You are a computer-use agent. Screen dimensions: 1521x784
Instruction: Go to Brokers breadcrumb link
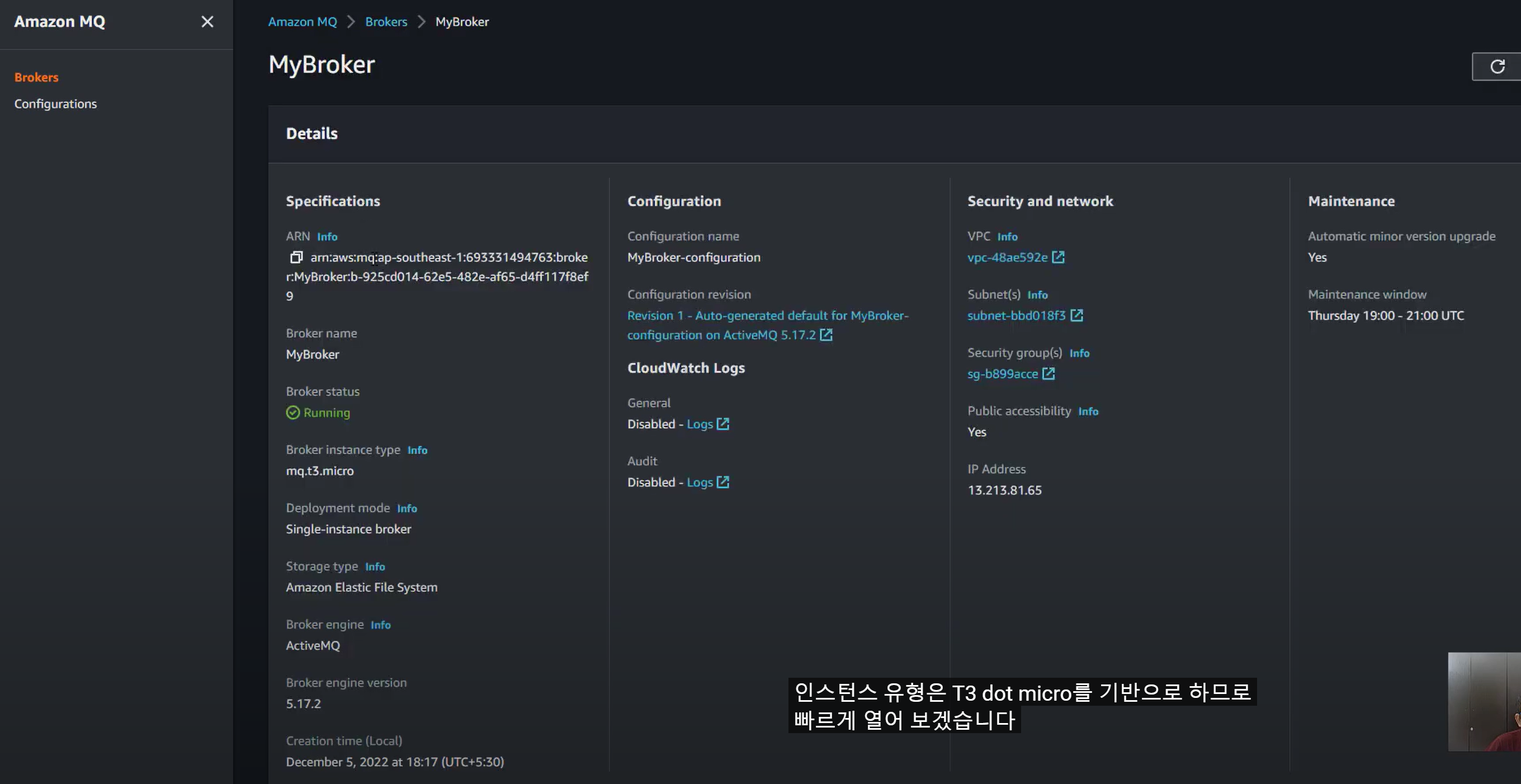[386, 22]
